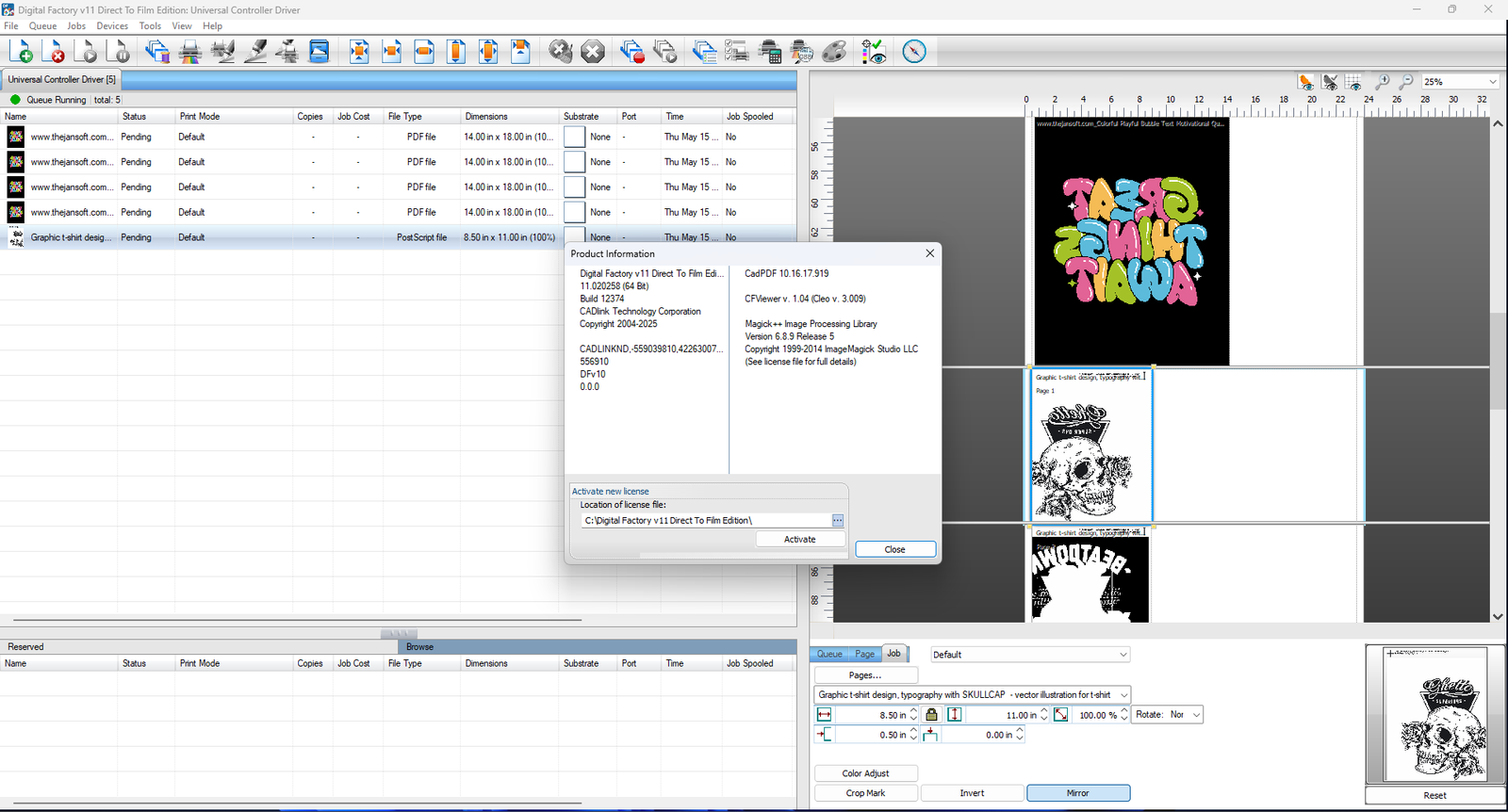
Task: Increase the 11.00 in height stepper
Action: (x=1043, y=711)
